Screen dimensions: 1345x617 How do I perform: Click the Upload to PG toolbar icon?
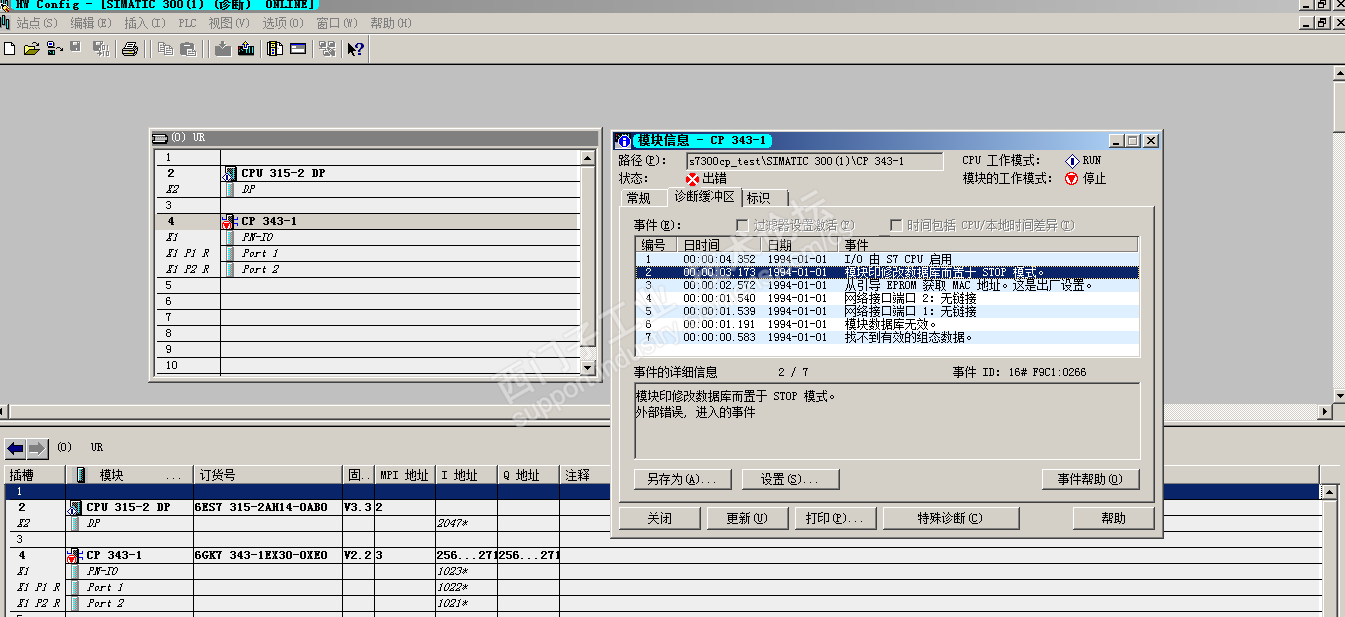[246, 48]
